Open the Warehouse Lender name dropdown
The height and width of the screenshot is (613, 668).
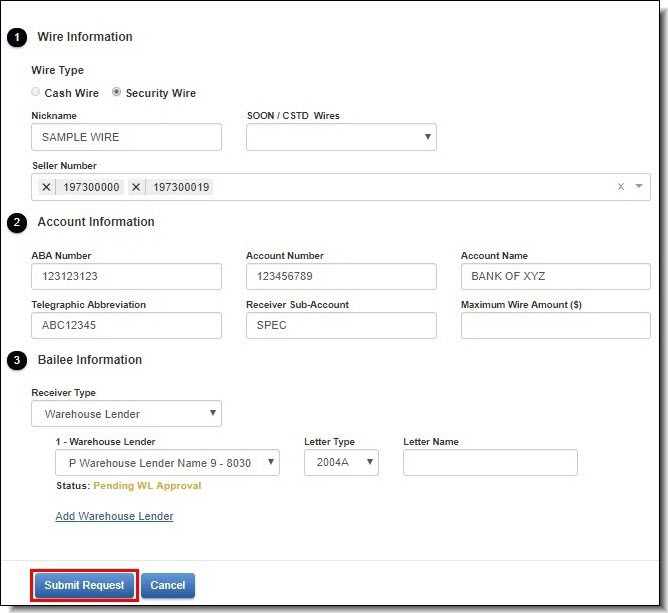coord(167,462)
